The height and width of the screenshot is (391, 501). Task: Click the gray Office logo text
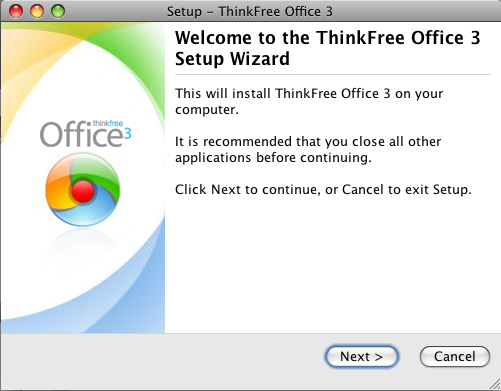pos(82,135)
